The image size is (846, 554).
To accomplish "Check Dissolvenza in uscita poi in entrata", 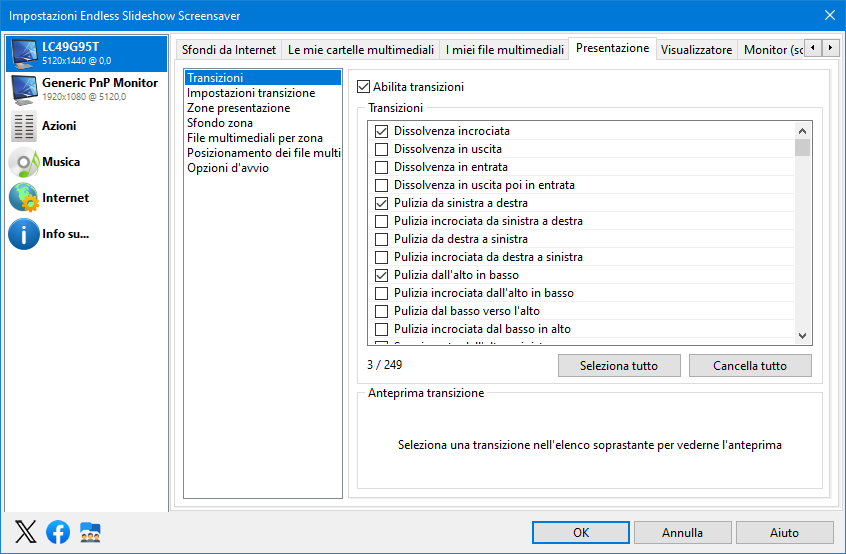I will pyautogui.click(x=381, y=185).
